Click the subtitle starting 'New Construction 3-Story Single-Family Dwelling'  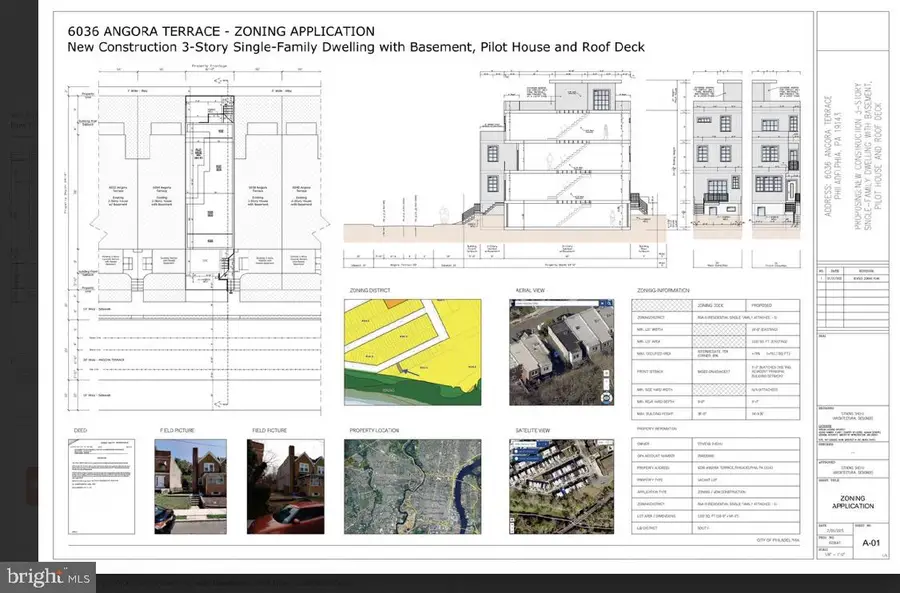pyautogui.click(x=356, y=47)
